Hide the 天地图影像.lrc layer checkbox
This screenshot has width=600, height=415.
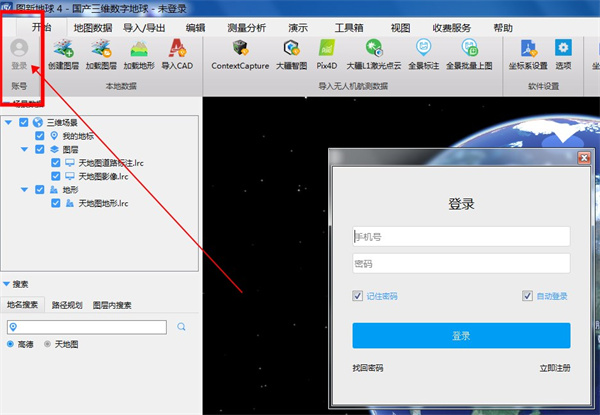coord(55,176)
